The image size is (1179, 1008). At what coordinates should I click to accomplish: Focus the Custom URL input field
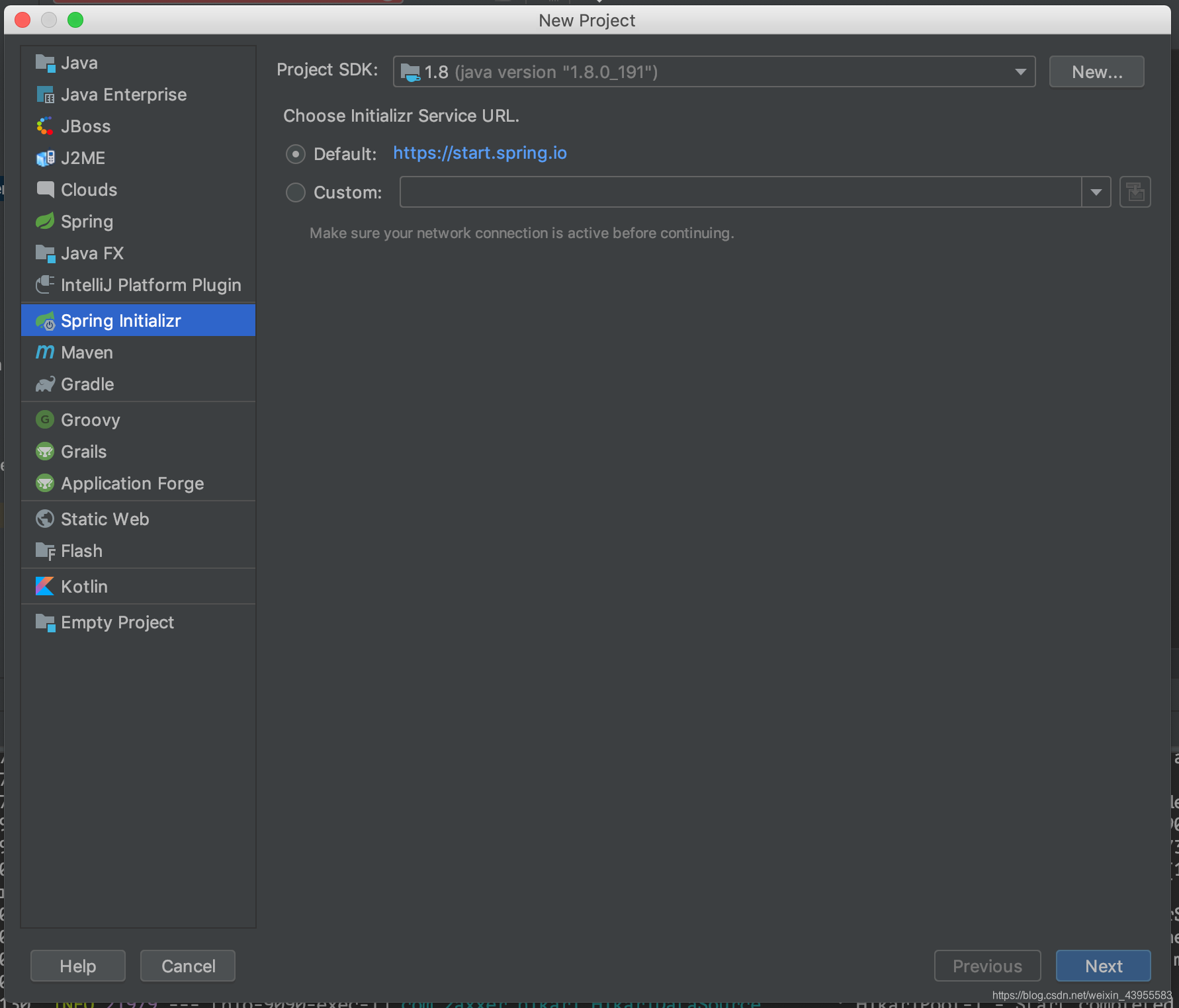(x=740, y=192)
